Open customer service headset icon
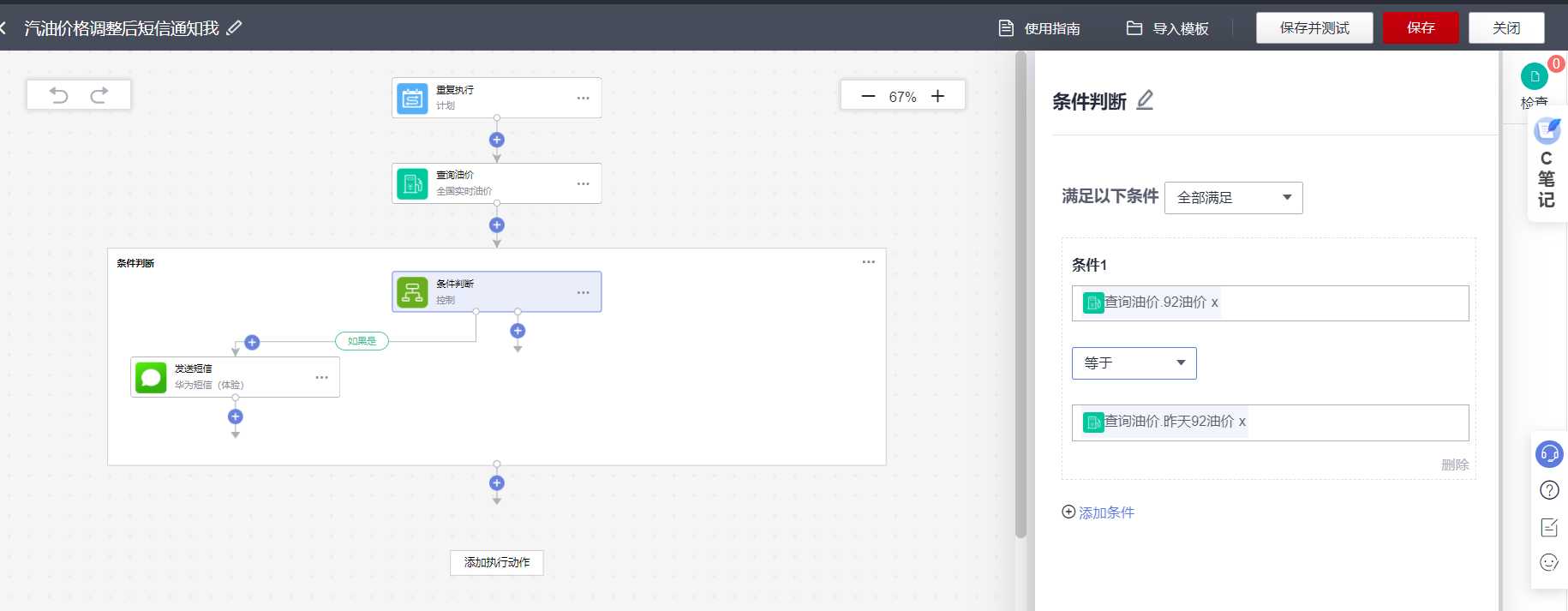1568x611 pixels. 1549,453
